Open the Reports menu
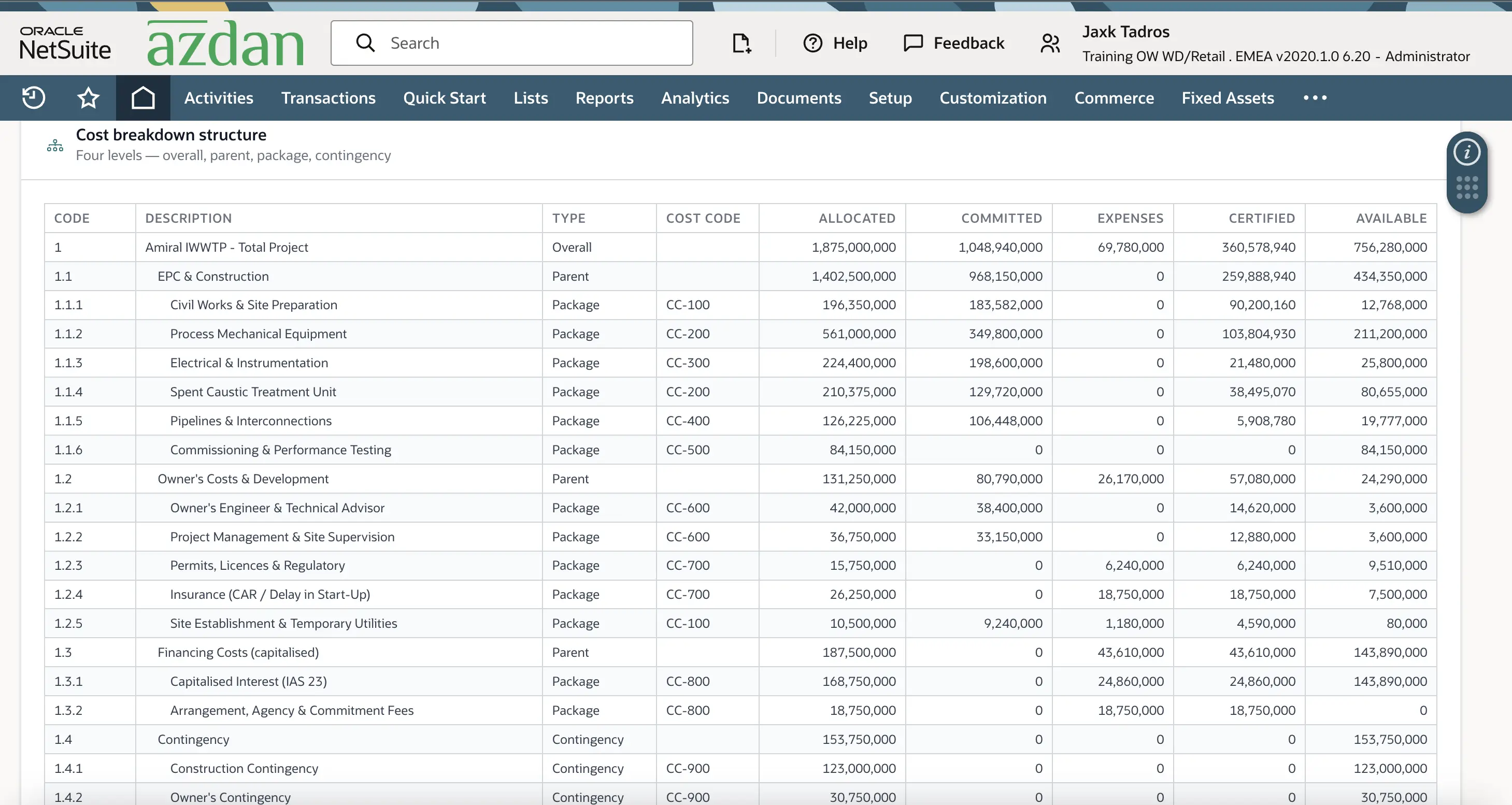Viewport: 1512px width, 805px height. coord(604,98)
